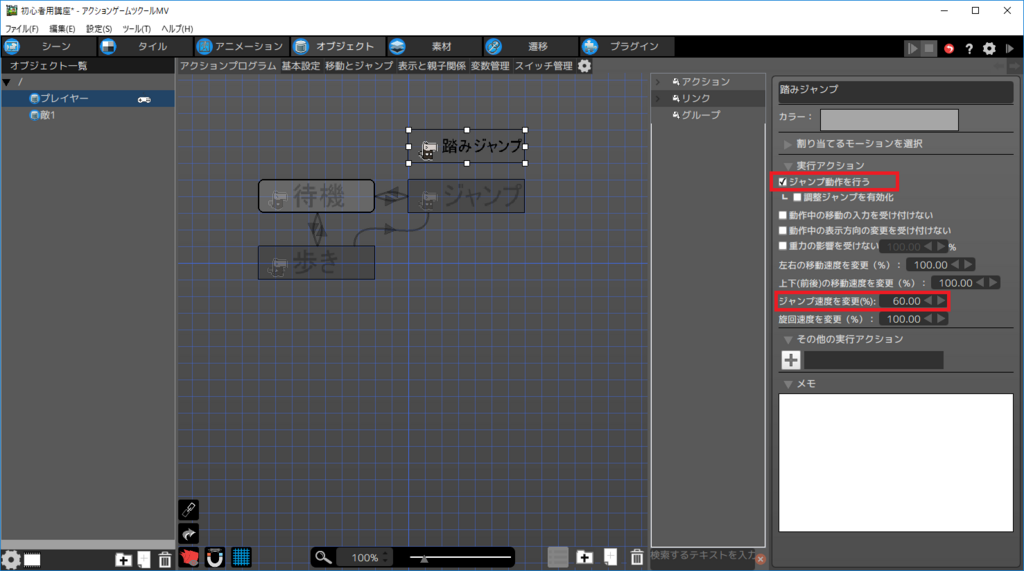Toggle the blue grid display icon
The height and width of the screenshot is (571, 1024).
[x=241, y=557]
